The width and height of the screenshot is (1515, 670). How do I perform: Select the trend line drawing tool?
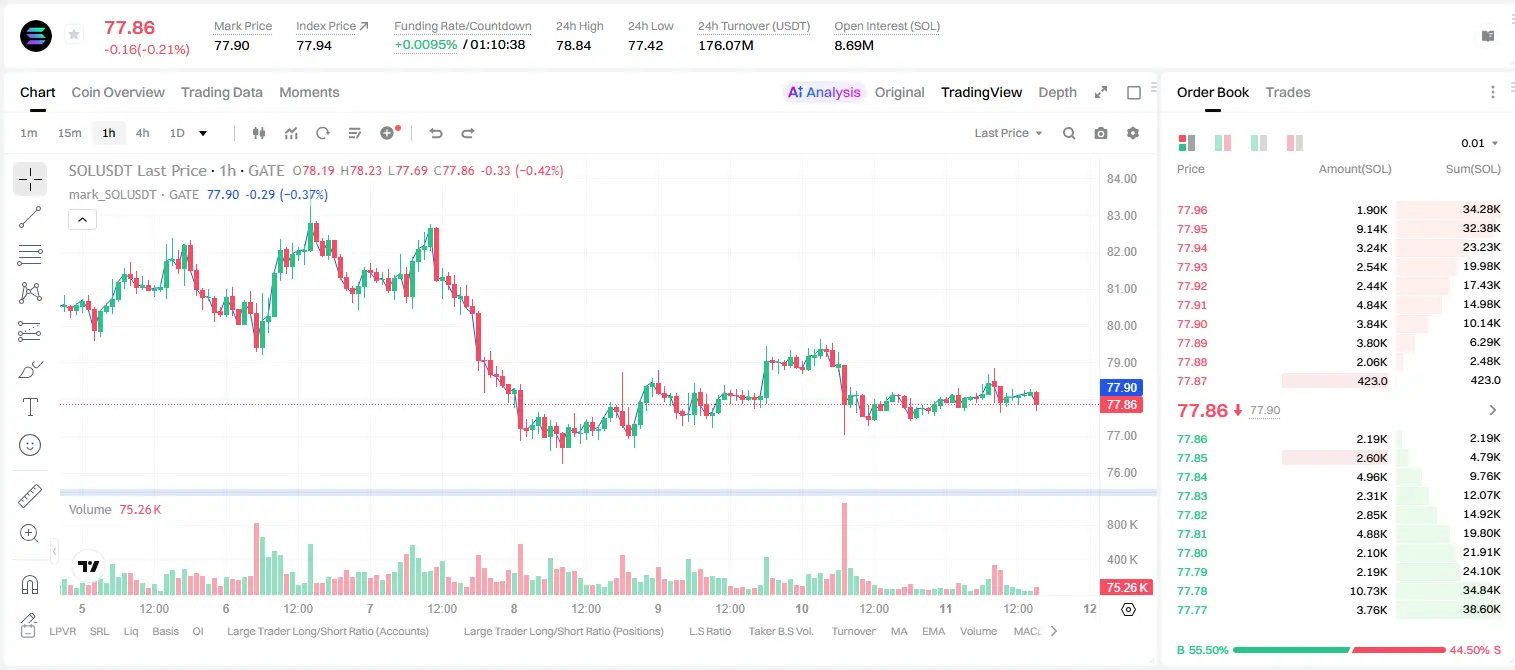30,217
